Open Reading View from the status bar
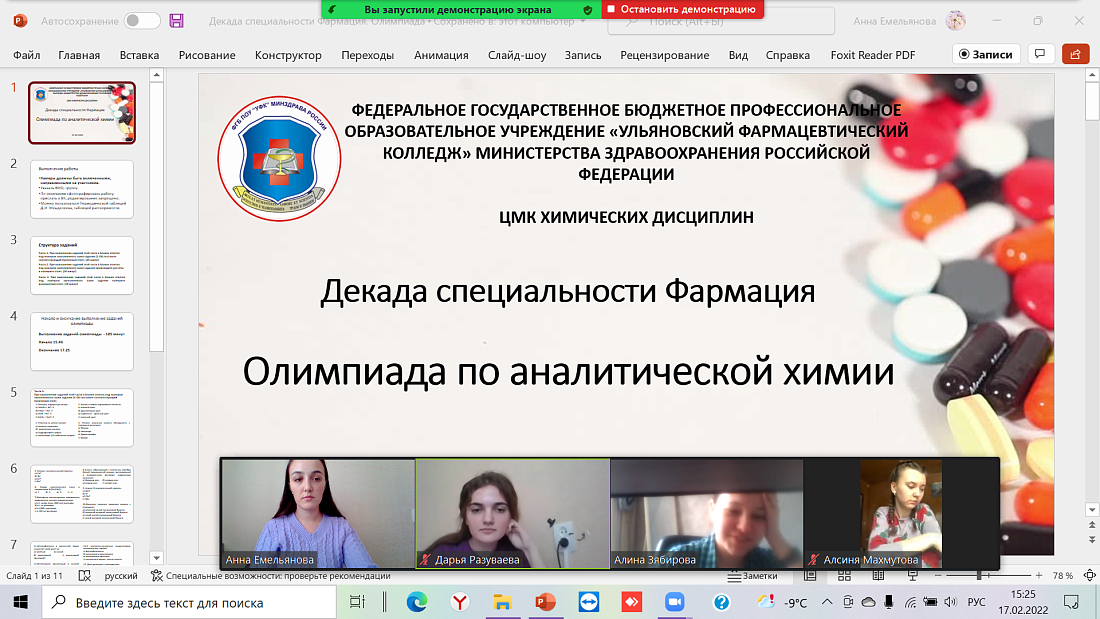The image size is (1100, 619). tap(878, 576)
